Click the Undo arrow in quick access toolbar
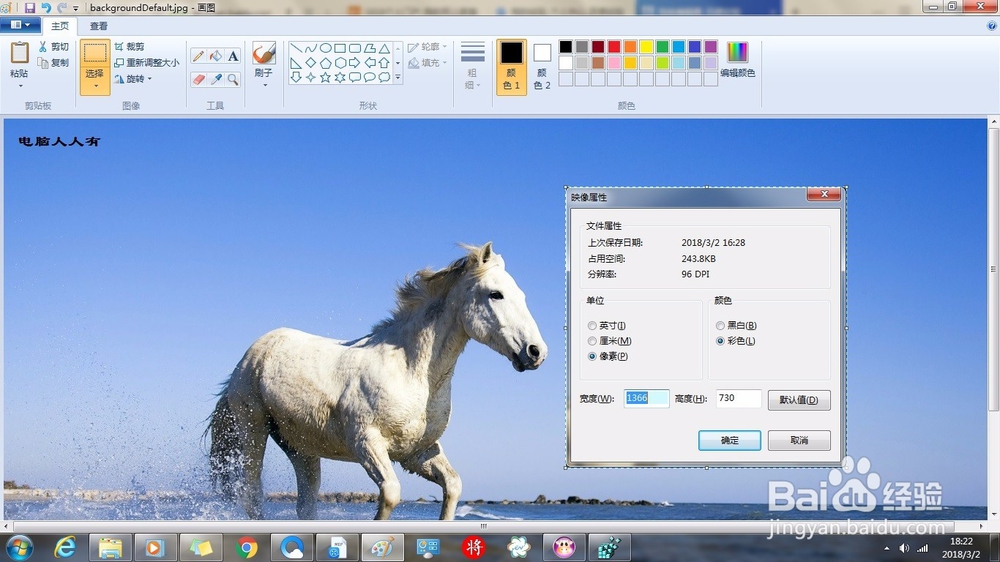This screenshot has height=562, width=1000. click(x=46, y=8)
